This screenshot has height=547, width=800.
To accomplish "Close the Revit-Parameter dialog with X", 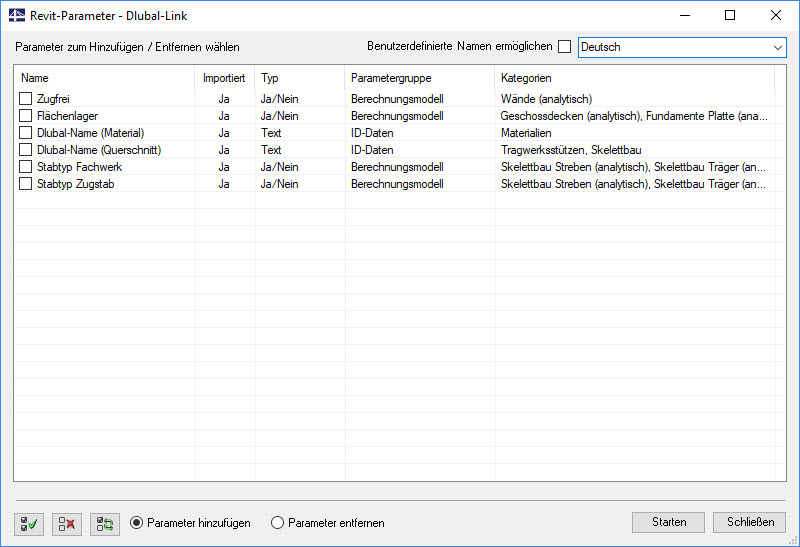I will tap(776, 15).
